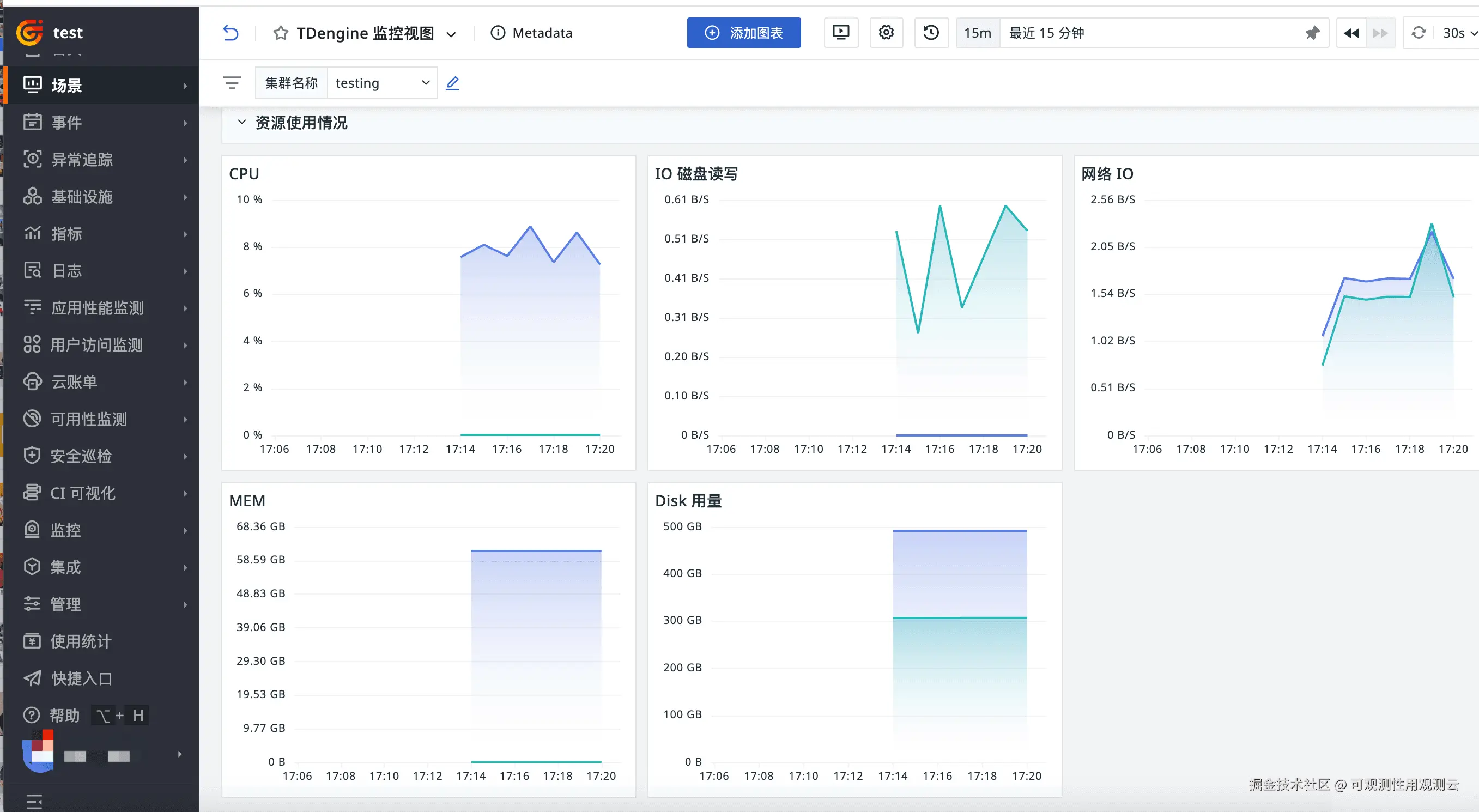
Task: Click the 可用性监测 sidebar icon
Action: point(32,419)
